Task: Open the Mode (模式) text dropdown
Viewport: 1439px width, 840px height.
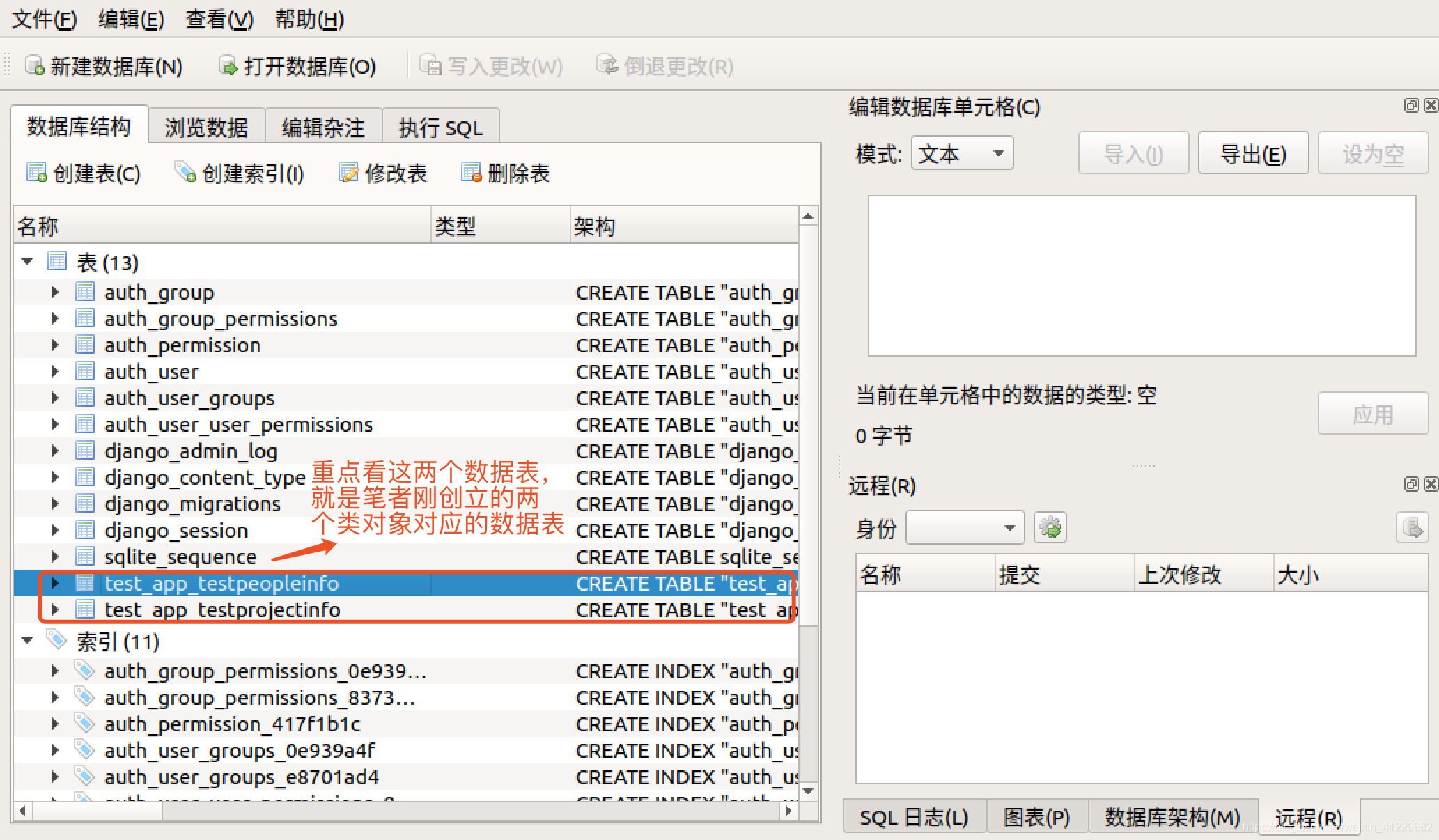Action: tap(962, 153)
